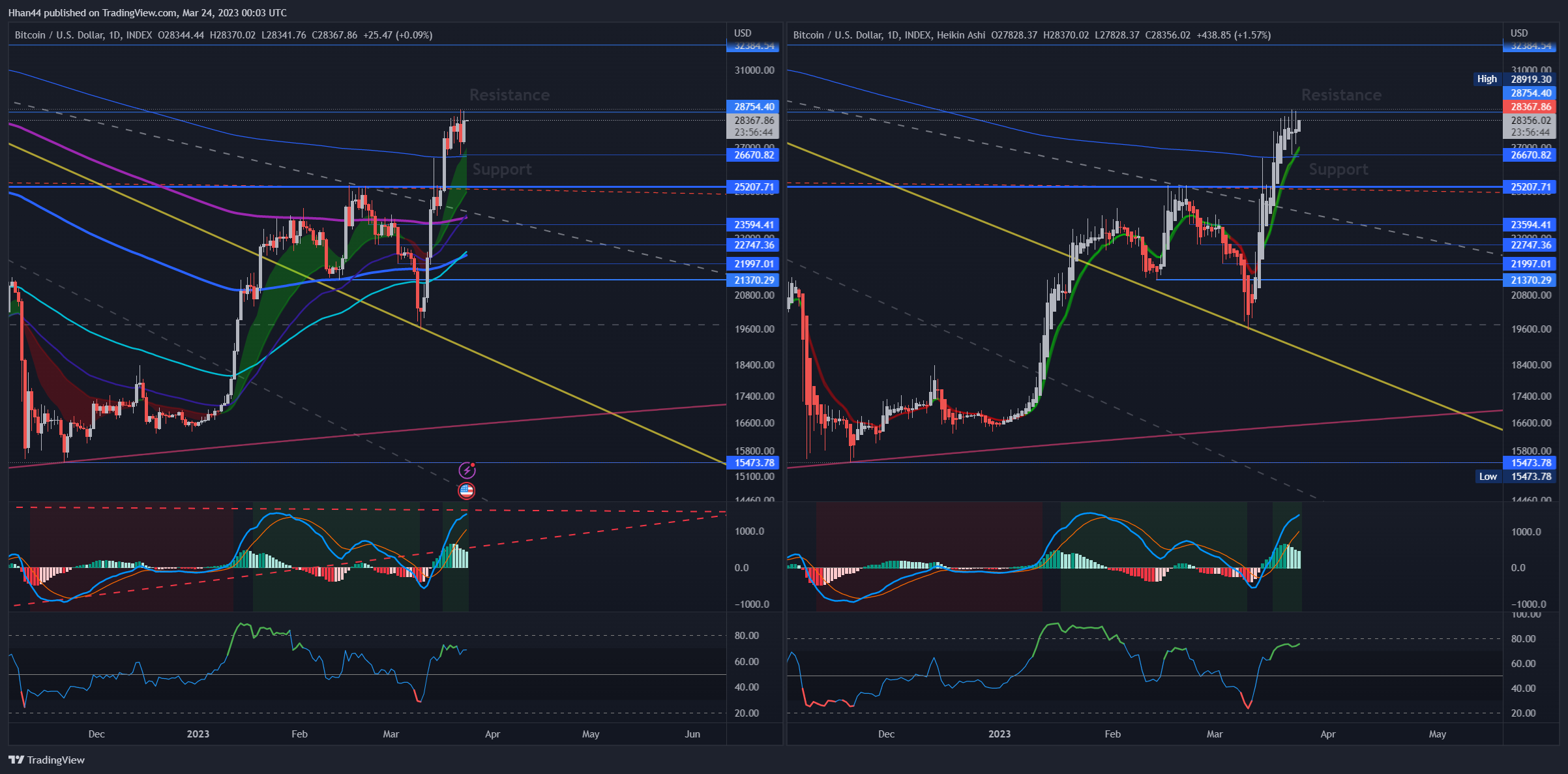
Task: Click 28356.02 price label on right chart
Action: (1531, 121)
